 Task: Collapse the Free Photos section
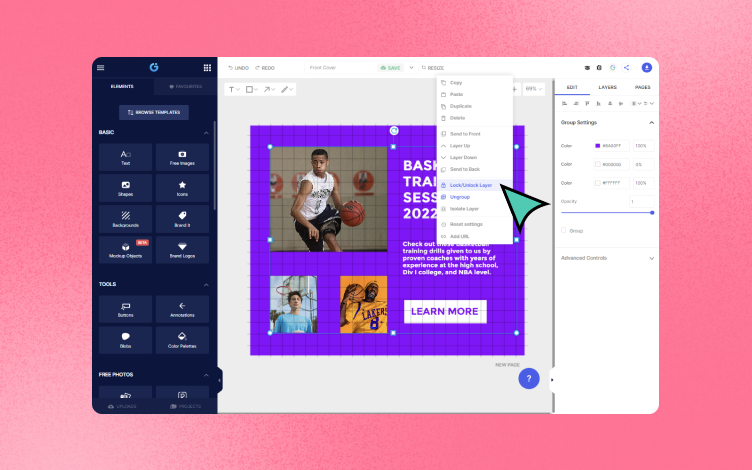pos(206,375)
